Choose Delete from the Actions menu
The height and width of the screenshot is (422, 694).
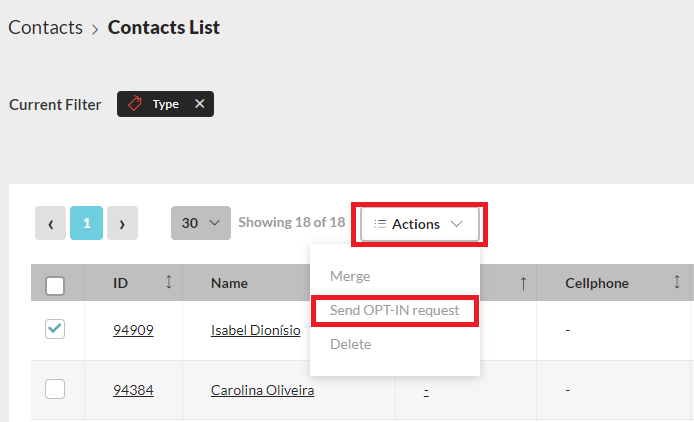[x=350, y=344]
